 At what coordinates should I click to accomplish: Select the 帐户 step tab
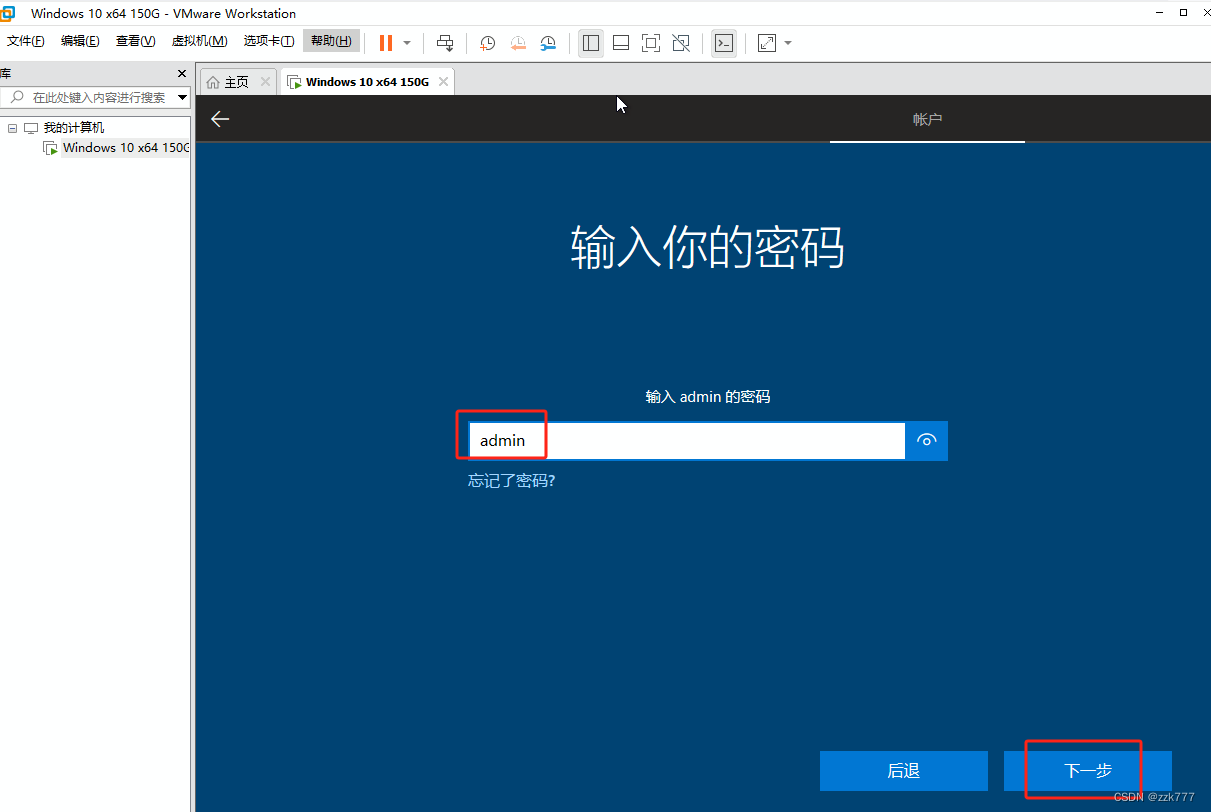tap(927, 119)
